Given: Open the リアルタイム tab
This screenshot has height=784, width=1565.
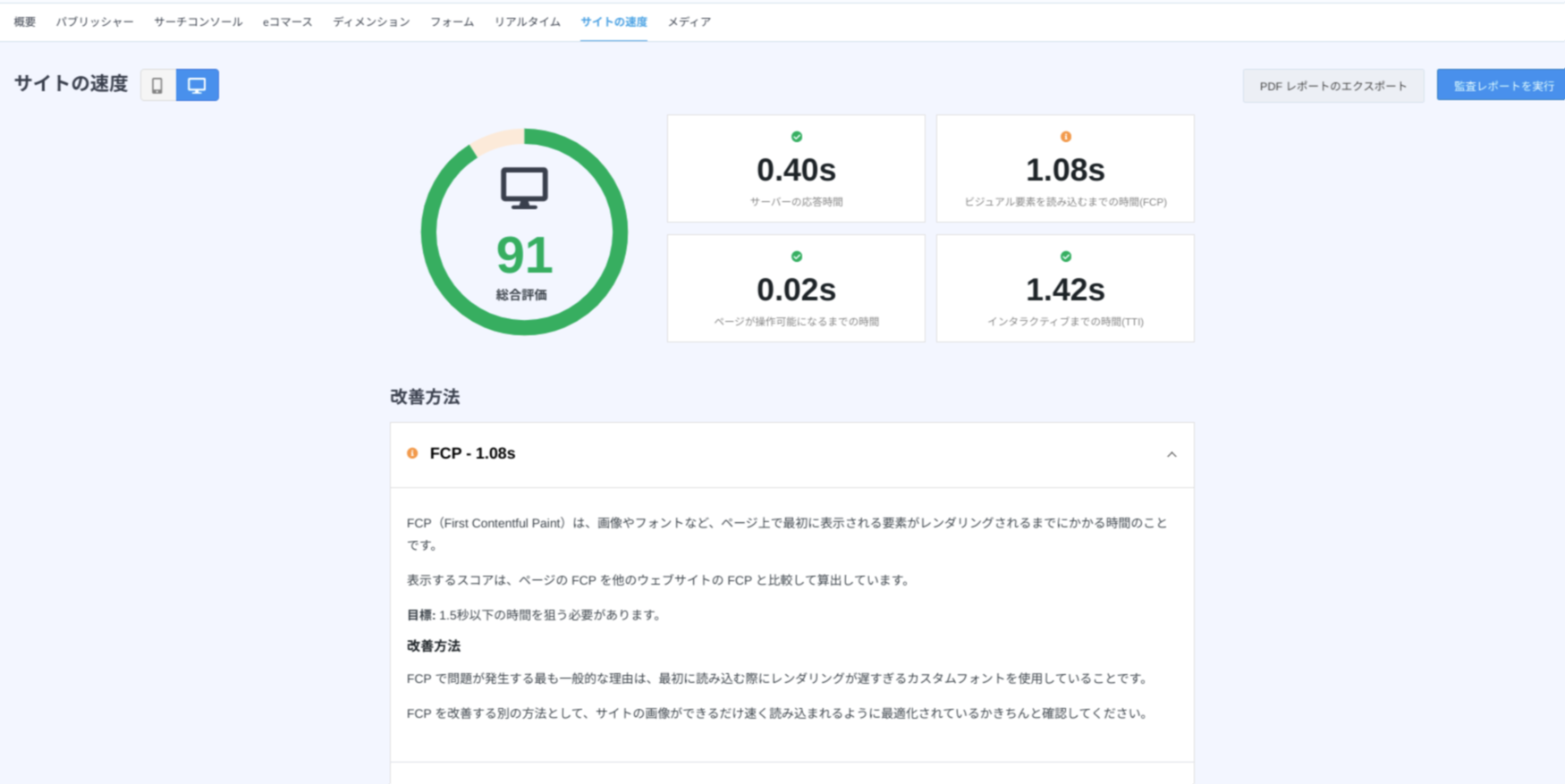Looking at the screenshot, I should pyautogui.click(x=528, y=21).
